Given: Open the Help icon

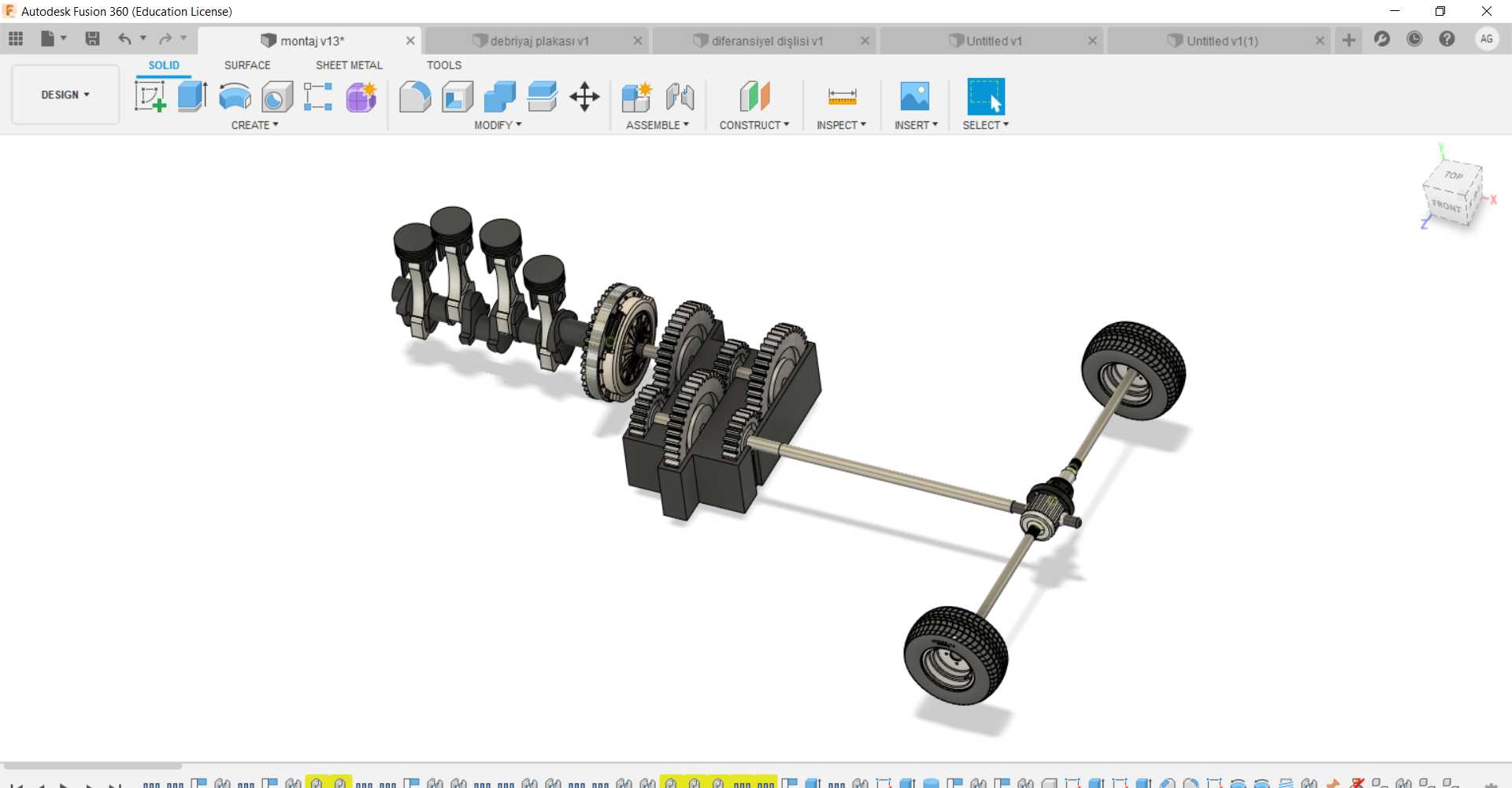Looking at the screenshot, I should click(x=1447, y=39).
